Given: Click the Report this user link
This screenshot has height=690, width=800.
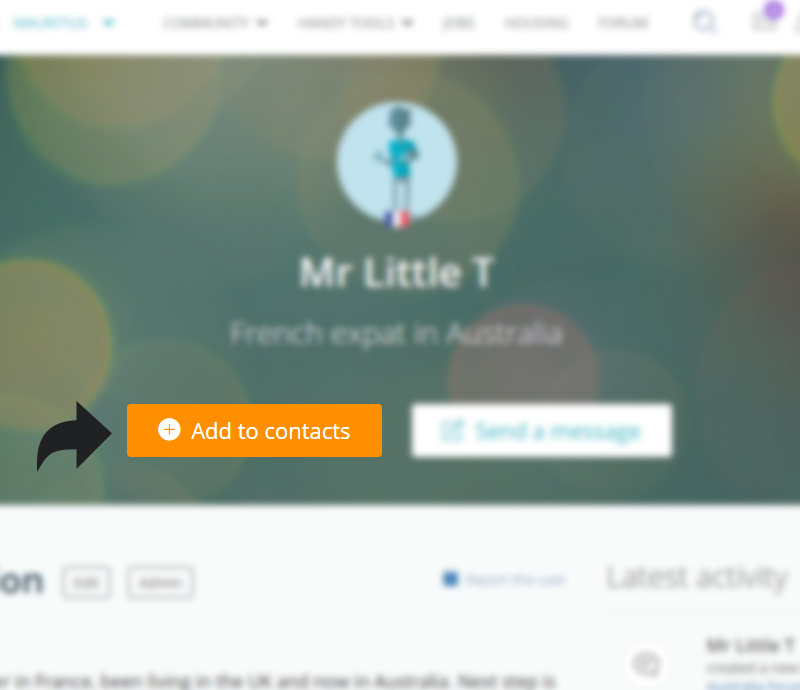Looking at the screenshot, I should click(x=516, y=580).
